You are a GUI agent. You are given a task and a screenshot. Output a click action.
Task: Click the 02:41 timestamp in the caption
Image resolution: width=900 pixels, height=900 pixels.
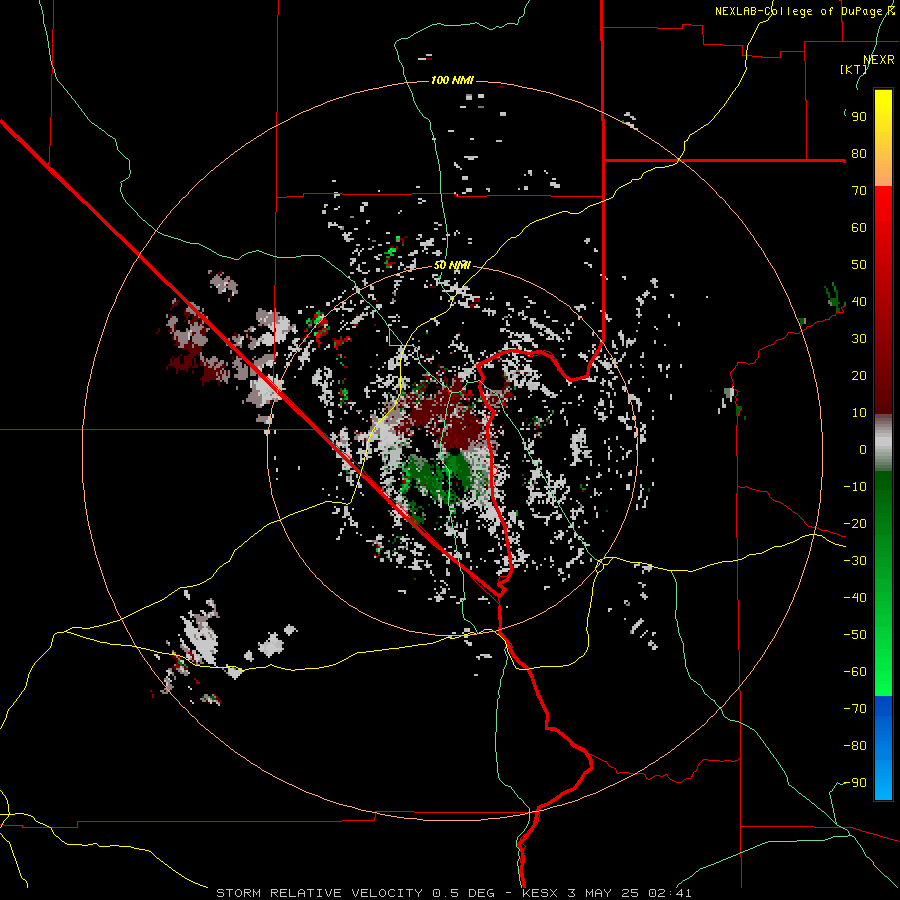pos(670,893)
